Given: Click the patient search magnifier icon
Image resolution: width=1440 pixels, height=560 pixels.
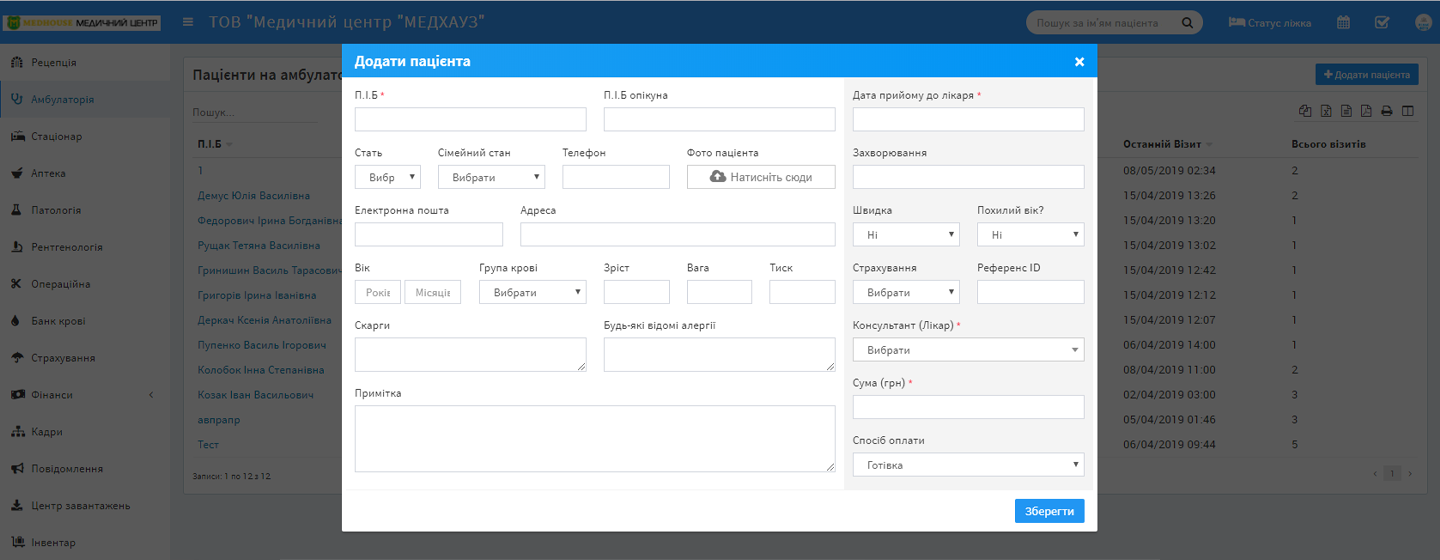Looking at the screenshot, I should [1188, 23].
